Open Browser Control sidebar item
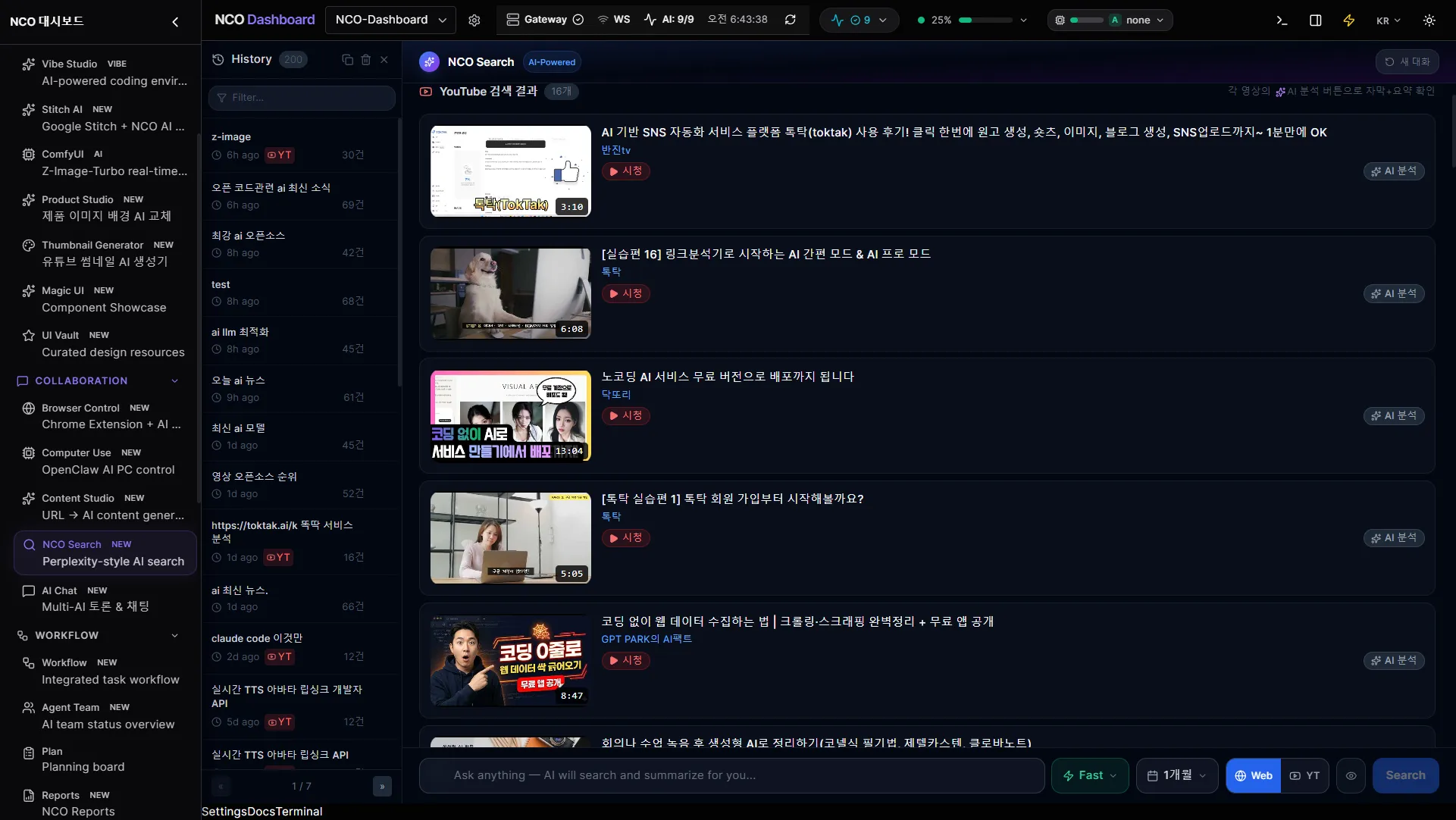The image size is (1456, 820). pos(105,417)
